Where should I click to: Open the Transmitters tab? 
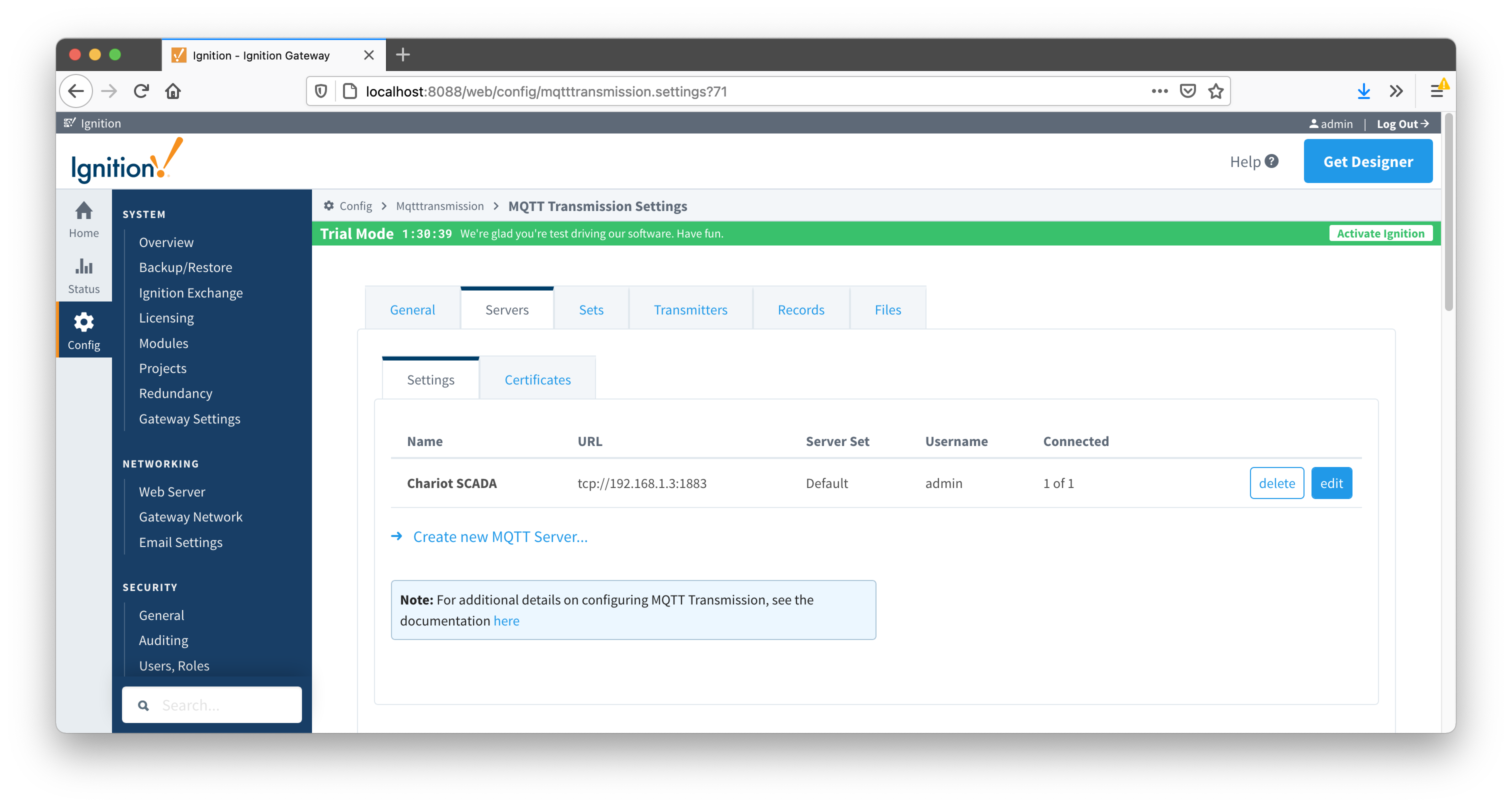coord(690,309)
